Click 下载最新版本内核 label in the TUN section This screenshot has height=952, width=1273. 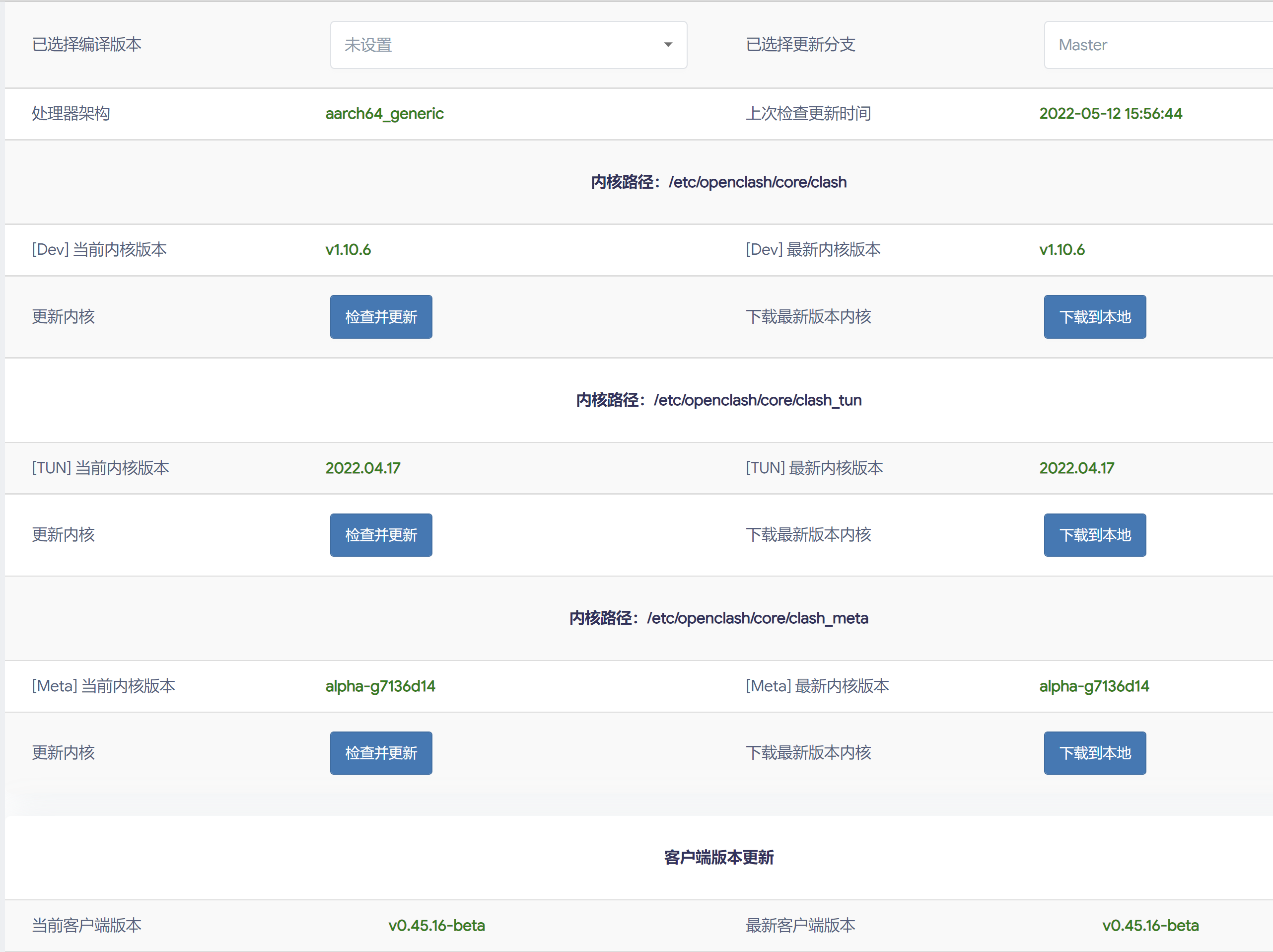[808, 535]
